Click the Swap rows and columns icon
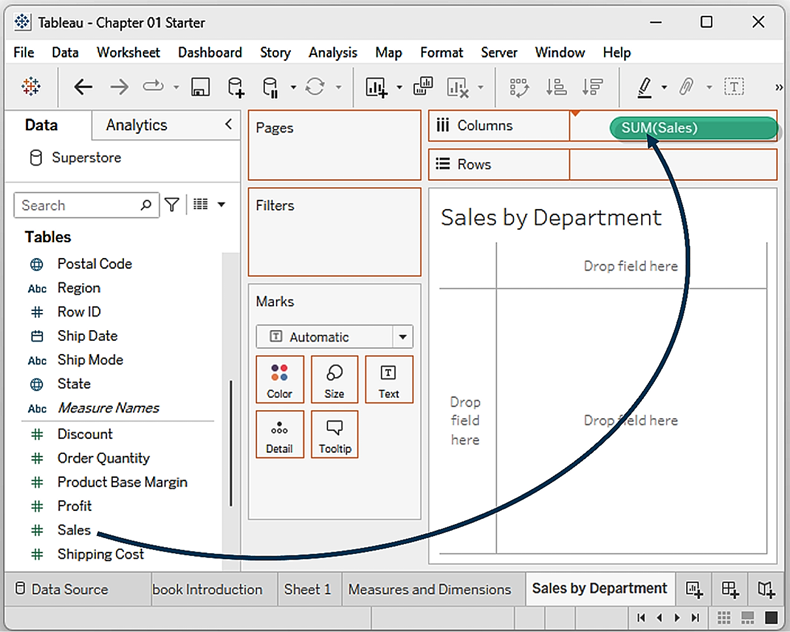The height and width of the screenshot is (632, 790). (x=519, y=87)
